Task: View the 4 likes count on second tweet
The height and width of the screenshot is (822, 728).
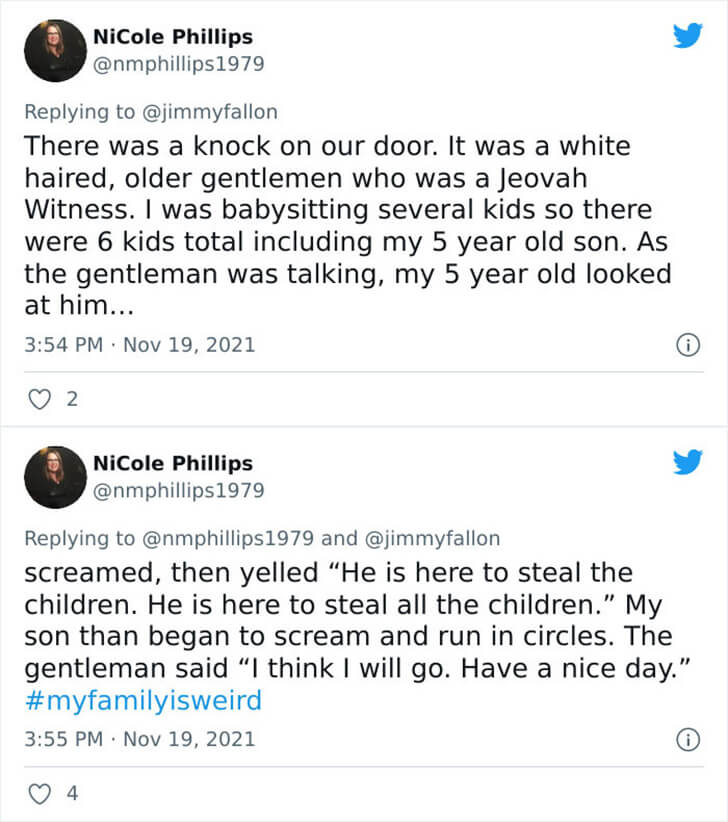Action: coord(72,794)
